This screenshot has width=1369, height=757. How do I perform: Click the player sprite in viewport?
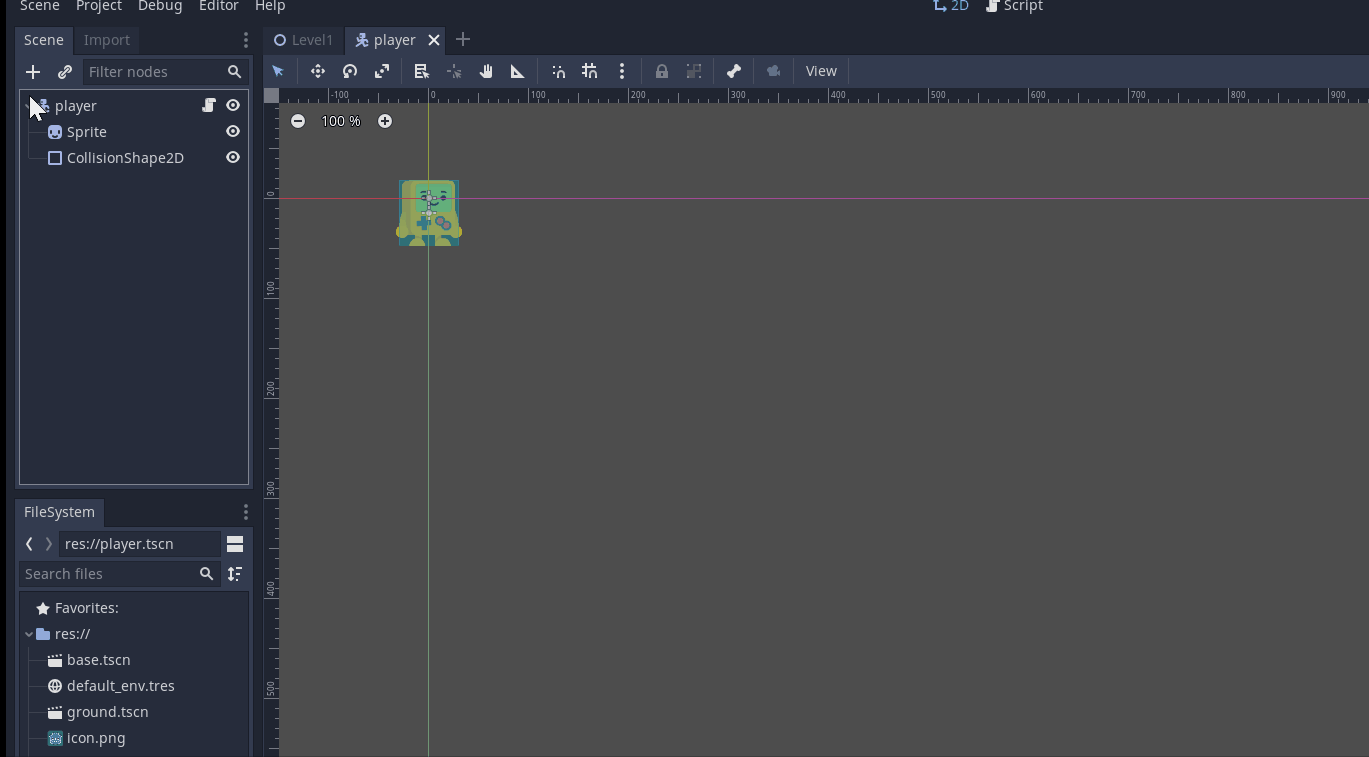[x=429, y=213]
